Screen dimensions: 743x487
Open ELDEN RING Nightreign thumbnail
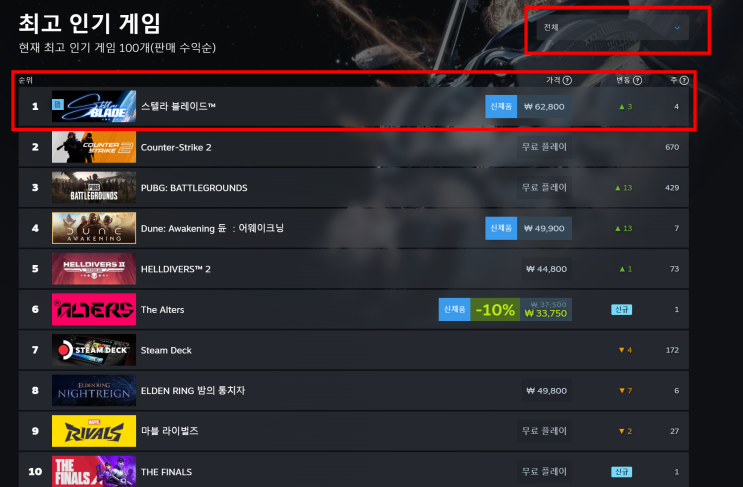(94, 390)
